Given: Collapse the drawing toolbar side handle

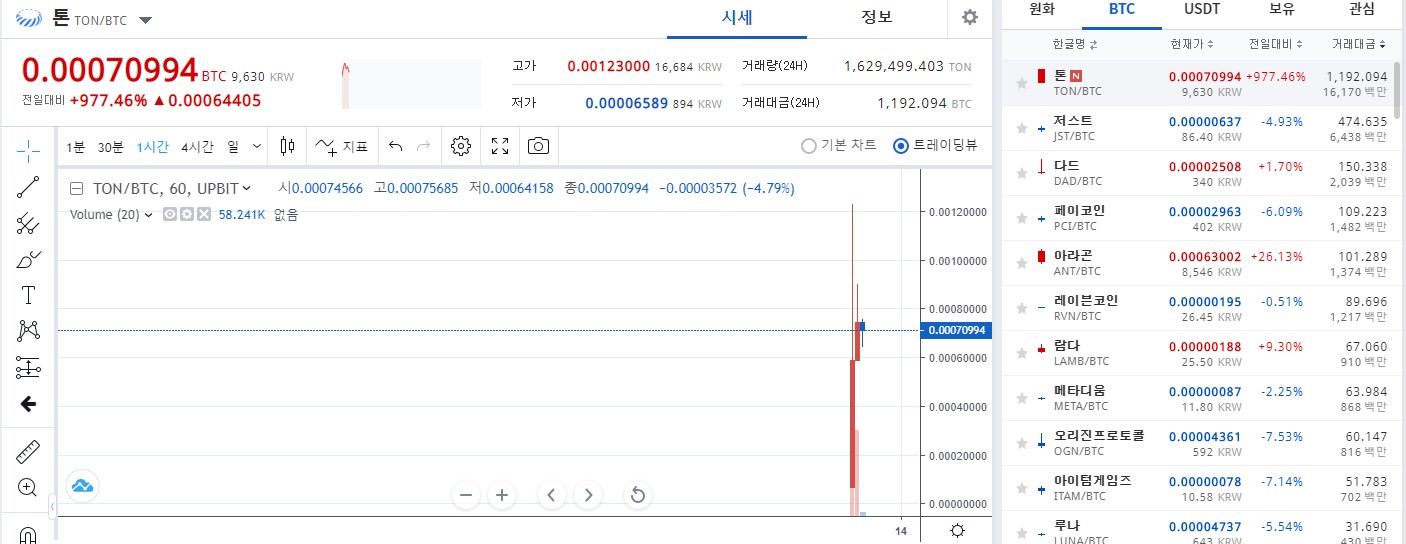Looking at the screenshot, I should (52, 508).
